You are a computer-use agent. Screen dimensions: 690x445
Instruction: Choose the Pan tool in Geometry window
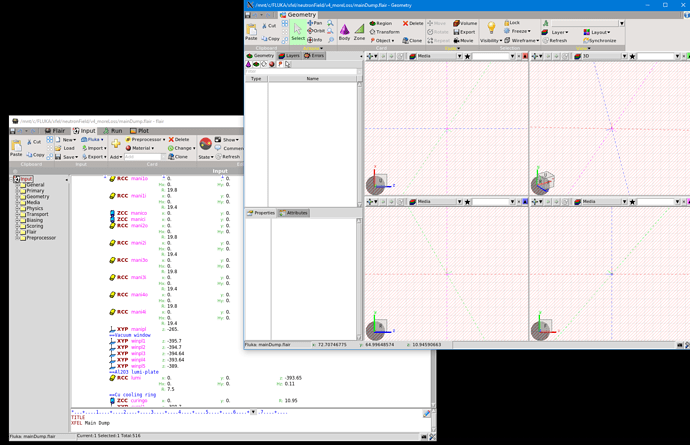315,23
